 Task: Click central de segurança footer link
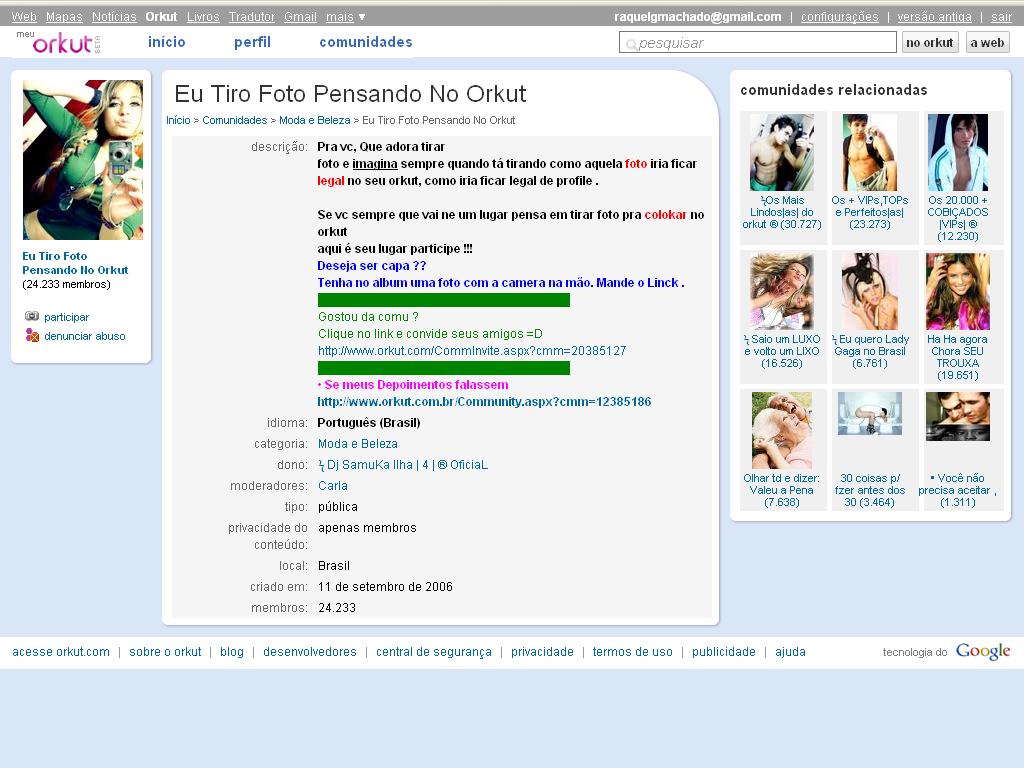[x=434, y=652]
